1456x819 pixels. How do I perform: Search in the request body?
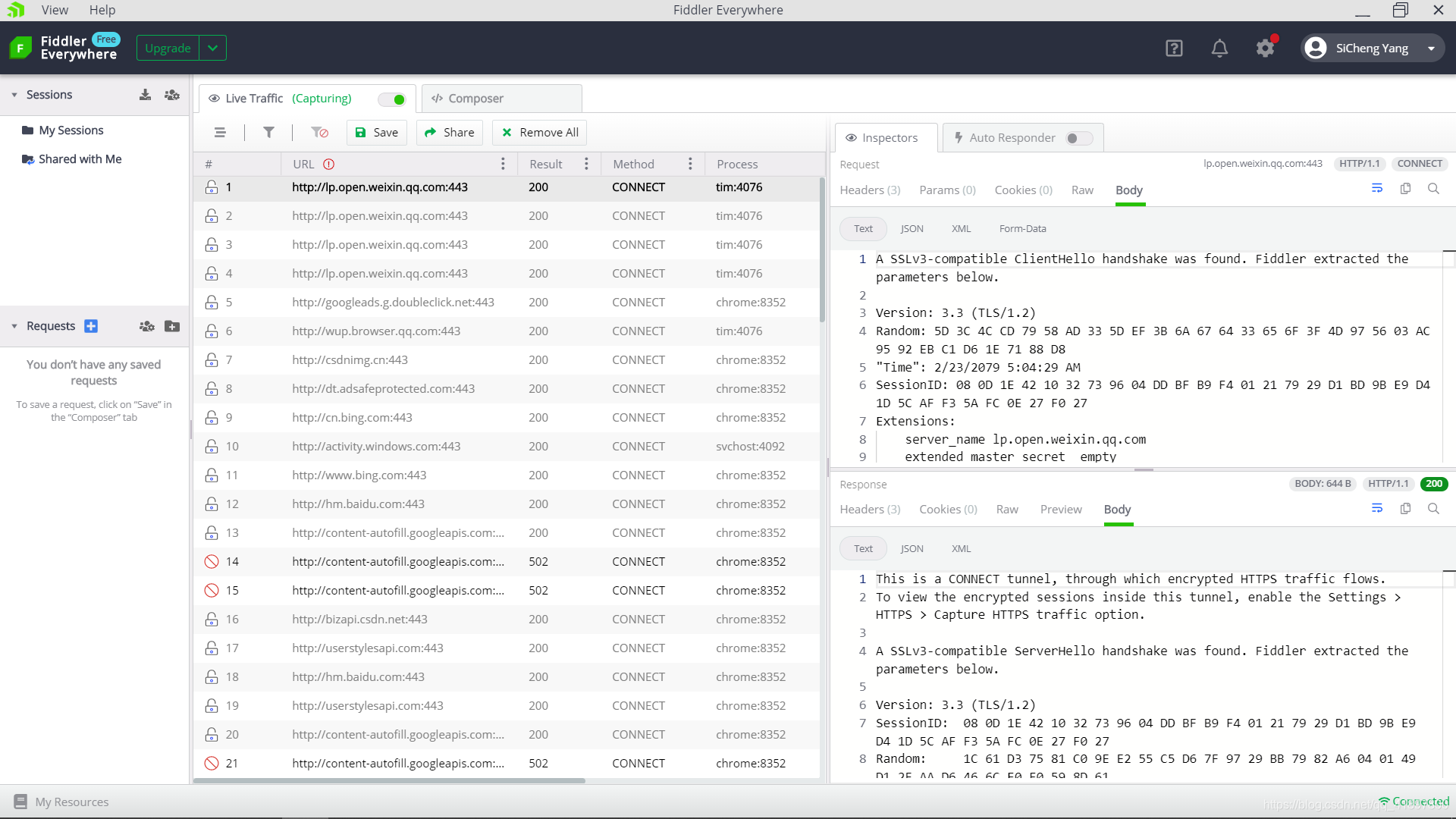1433,189
